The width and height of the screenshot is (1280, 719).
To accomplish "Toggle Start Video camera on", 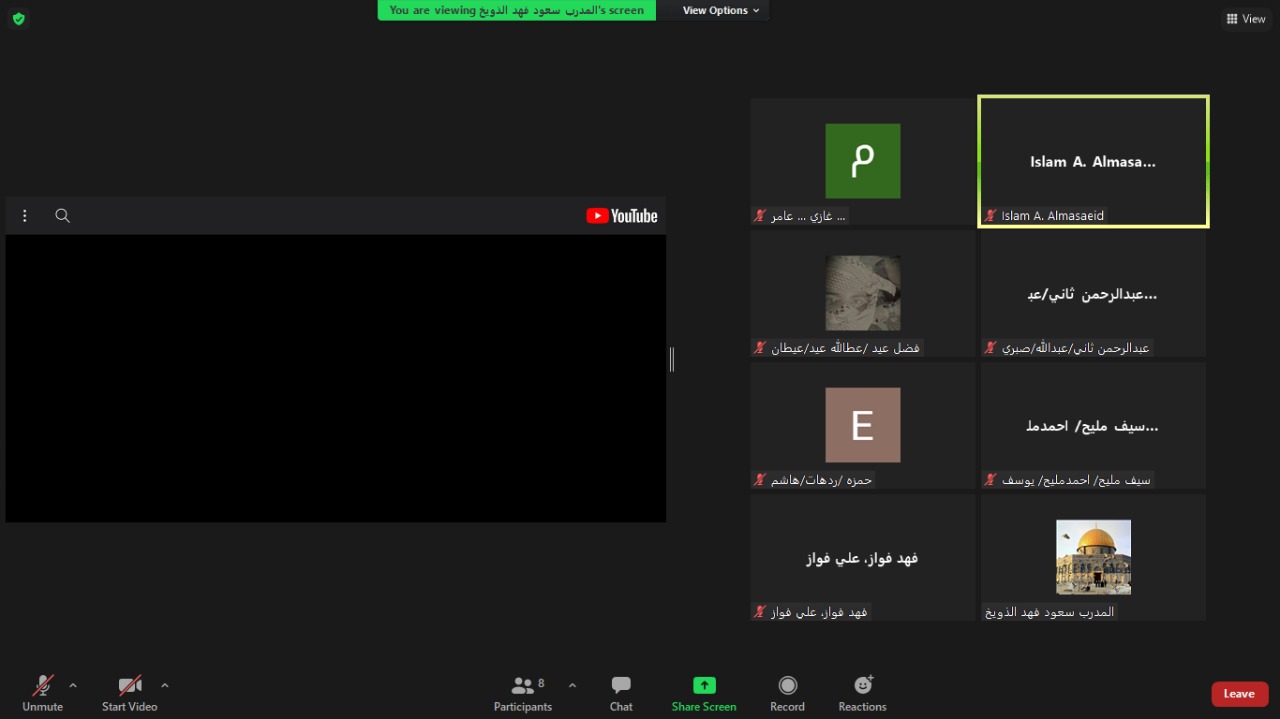I will (129, 693).
